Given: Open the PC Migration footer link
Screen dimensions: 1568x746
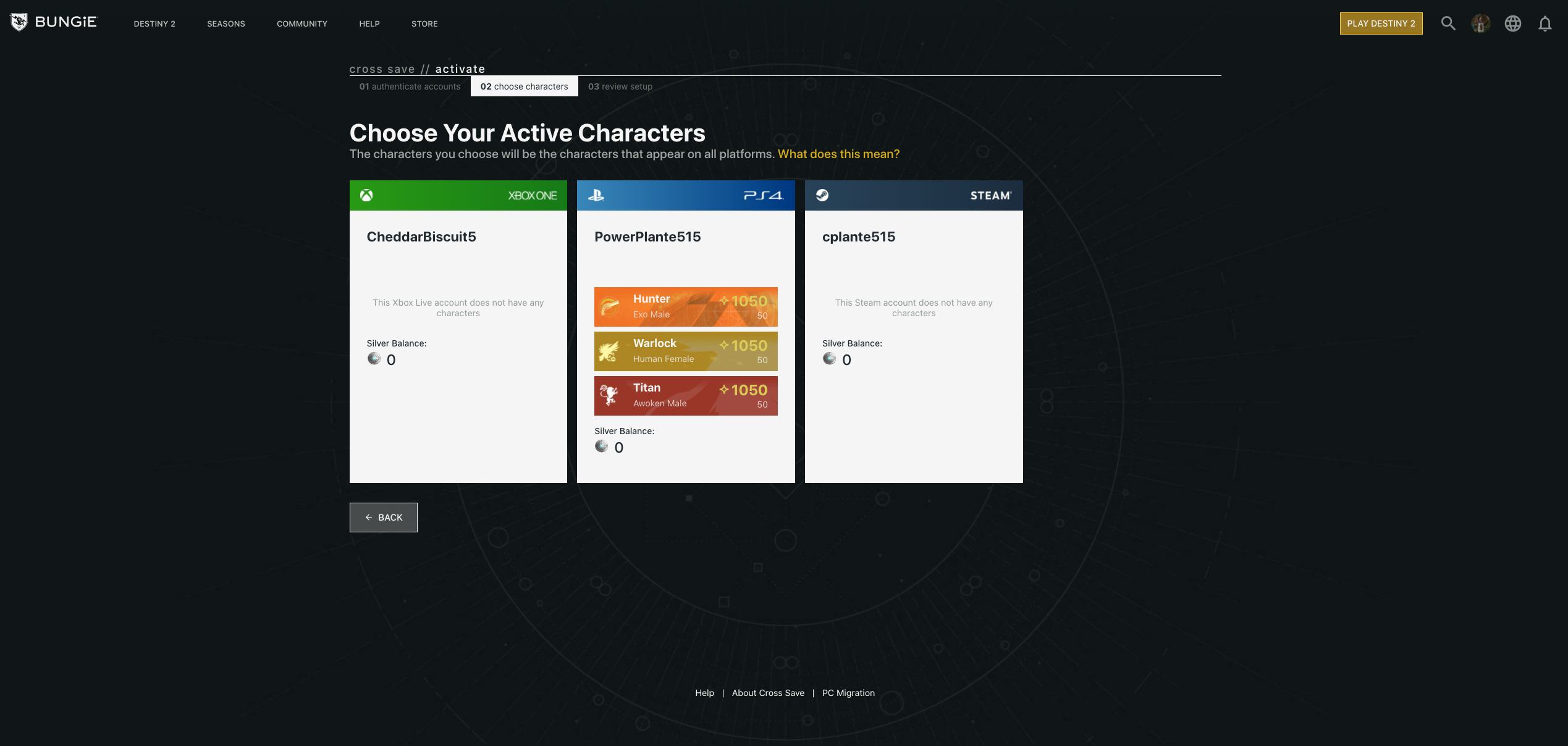Looking at the screenshot, I should click(848, 693).
